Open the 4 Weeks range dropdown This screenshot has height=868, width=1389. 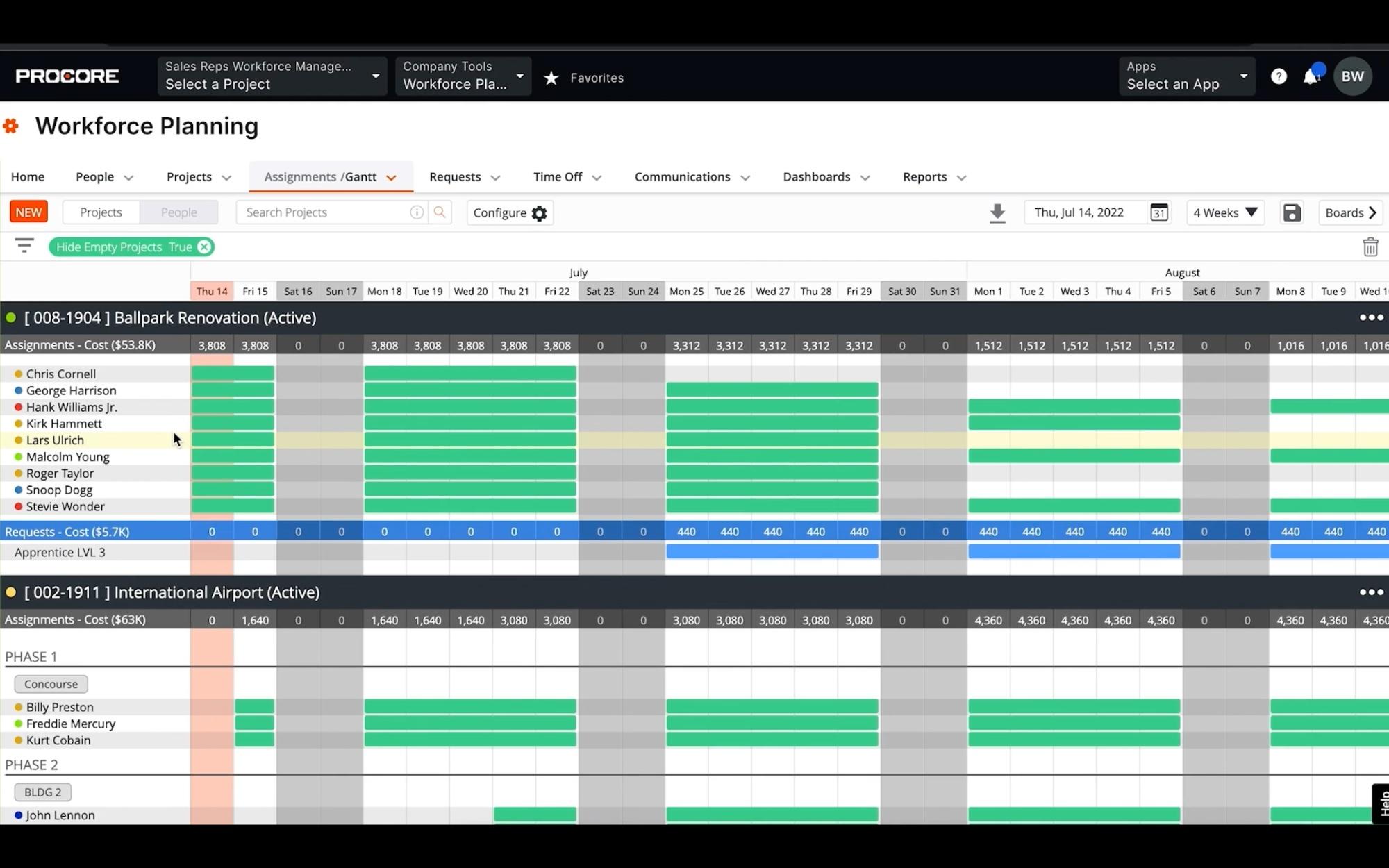point(1225,212)
